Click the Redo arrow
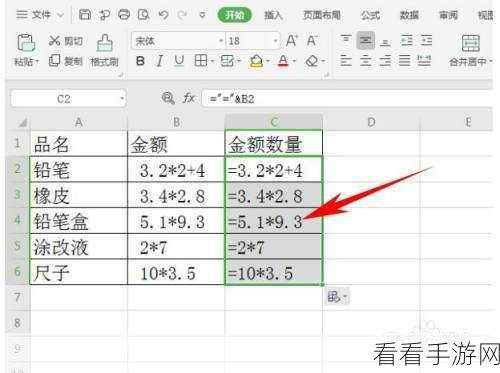 click(182, 15)
